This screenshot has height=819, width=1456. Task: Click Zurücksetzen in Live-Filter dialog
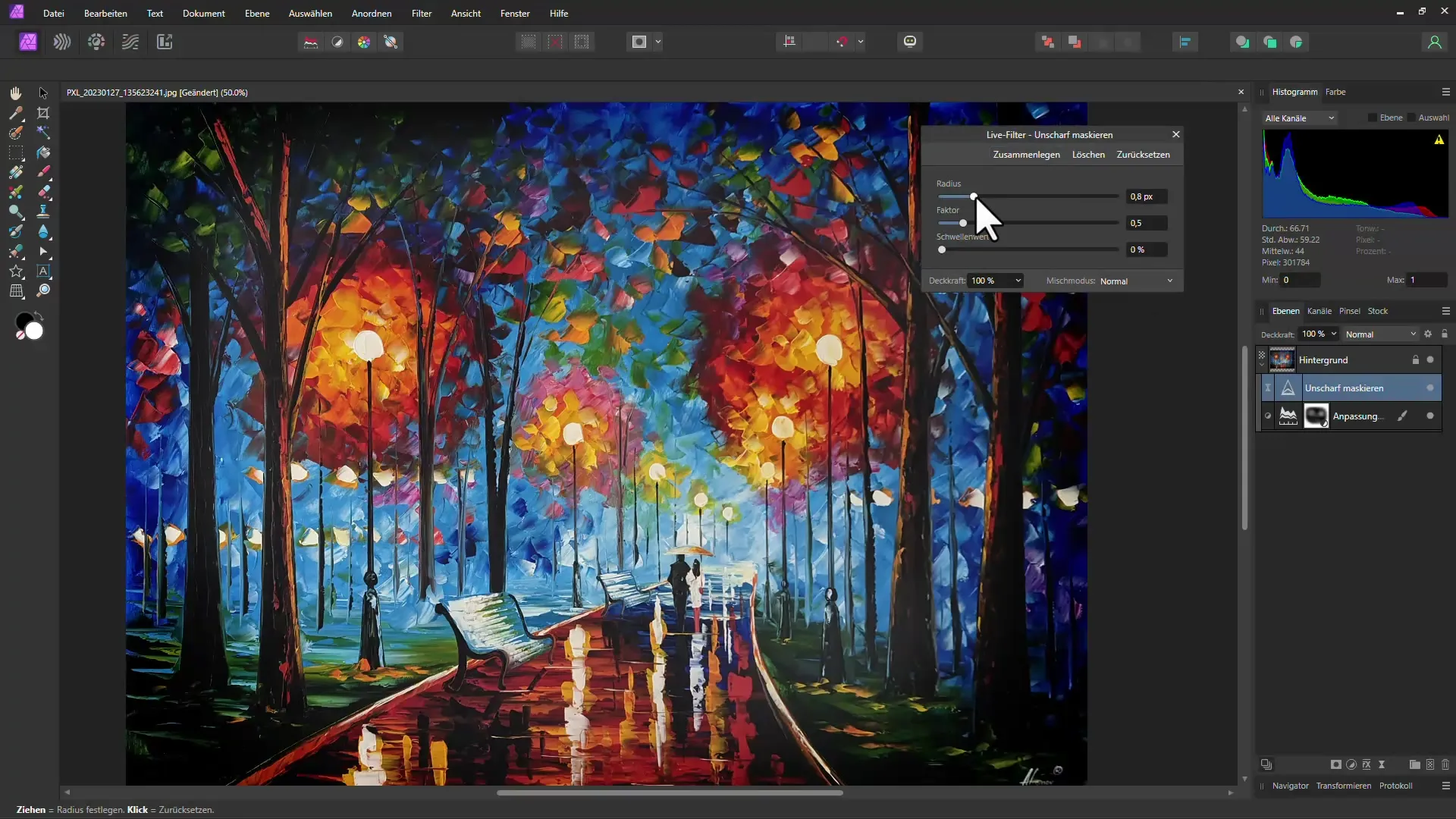tap(1143, 155)
